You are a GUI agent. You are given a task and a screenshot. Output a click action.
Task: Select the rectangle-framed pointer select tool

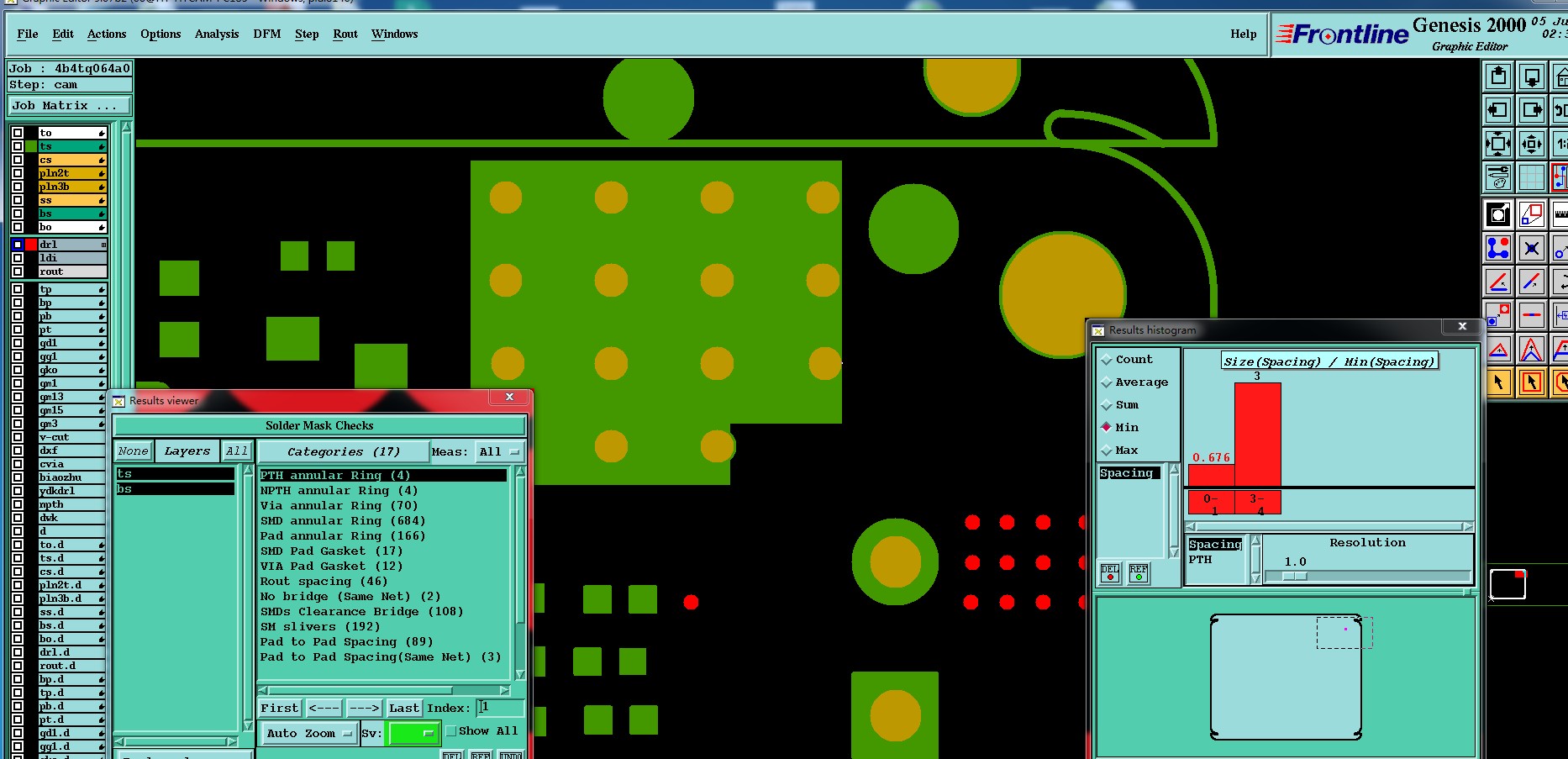(x=1532, y=382)
